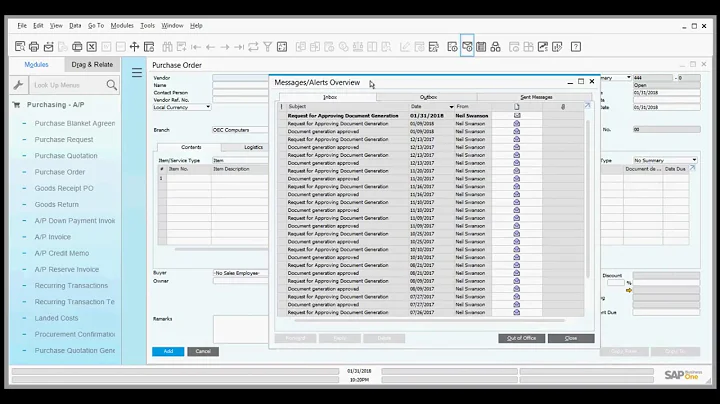
Task: Click the Fax toolbar icon
Action: click(x=77, y=46)
